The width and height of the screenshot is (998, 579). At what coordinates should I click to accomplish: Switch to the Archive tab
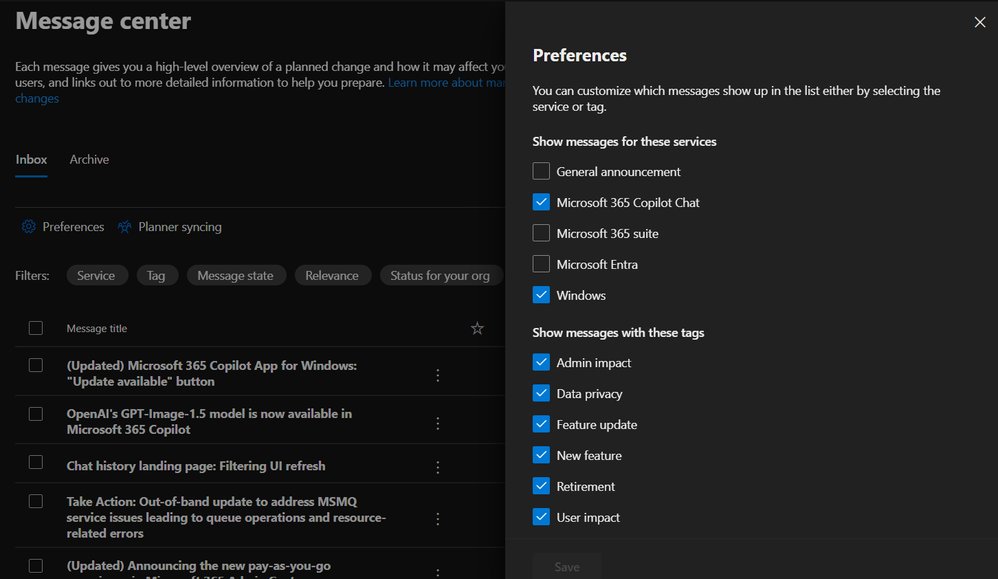point(89,159)
